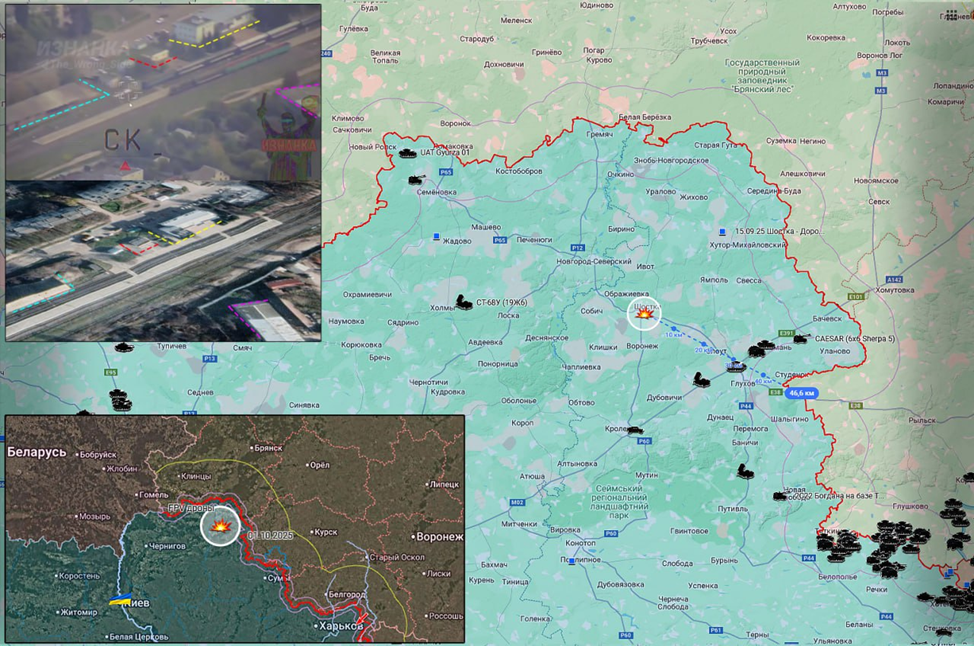Open the satellite photo thumbnail below the drone footage
The width and height of the screenshot is (974, 646).
(x=163, y=260)
